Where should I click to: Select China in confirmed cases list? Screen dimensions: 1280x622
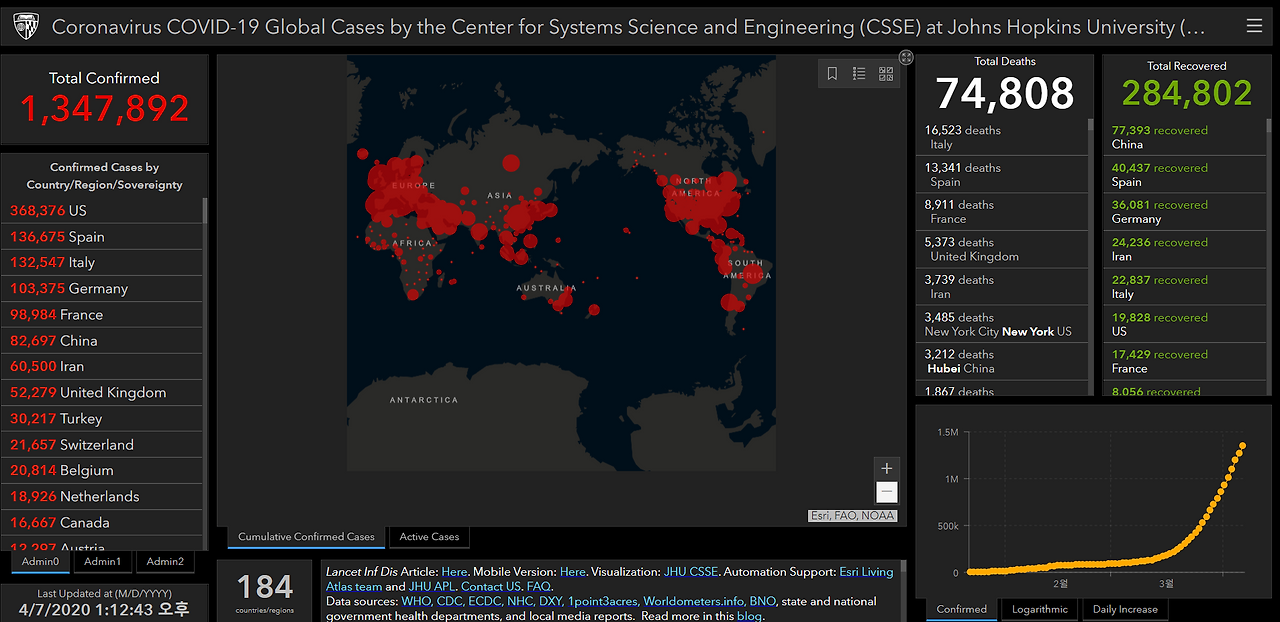(x=102, y=340)
